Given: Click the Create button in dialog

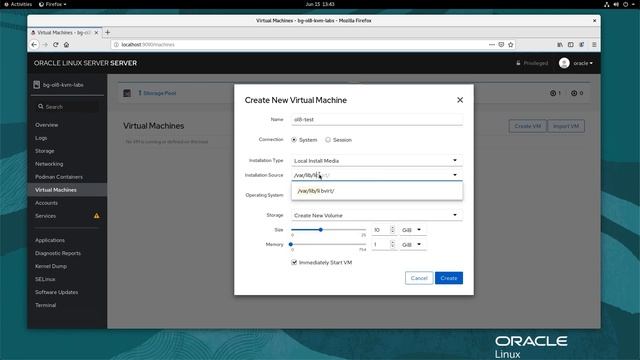Looking at the screenshot, I should pyautogui.click(x=449, y=278).
